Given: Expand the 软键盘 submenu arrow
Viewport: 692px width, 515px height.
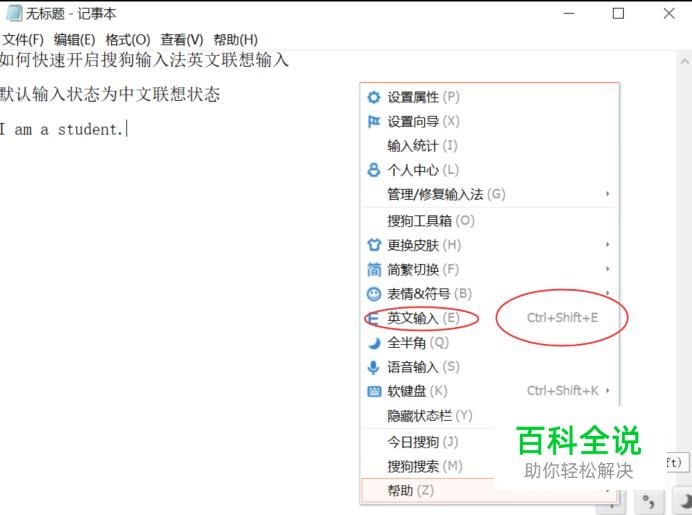Looking at the screenshot, I should pyautogui.click(x=608, y=391).
